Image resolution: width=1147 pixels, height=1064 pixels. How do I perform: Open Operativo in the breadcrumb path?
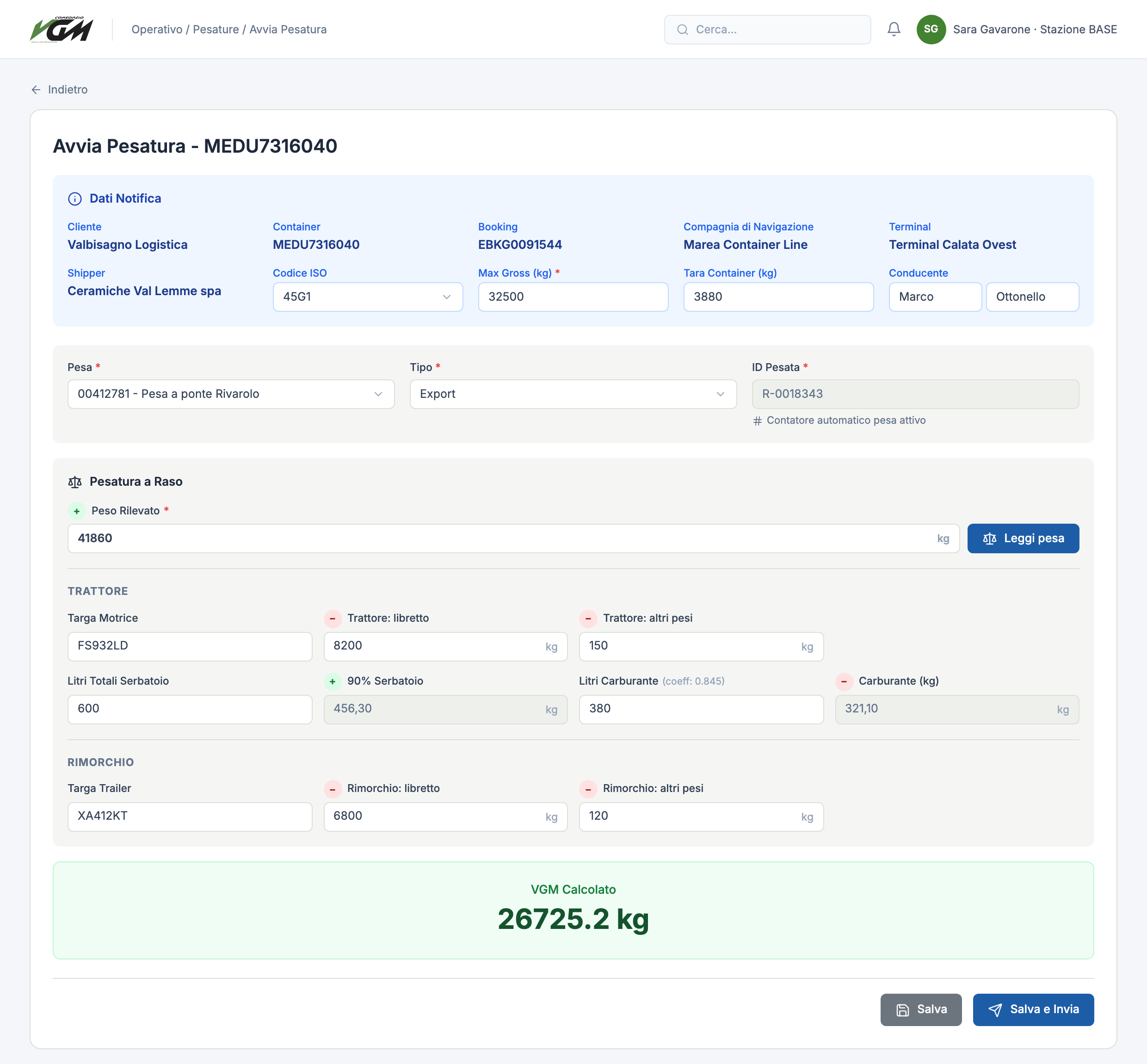click(156, 29)
